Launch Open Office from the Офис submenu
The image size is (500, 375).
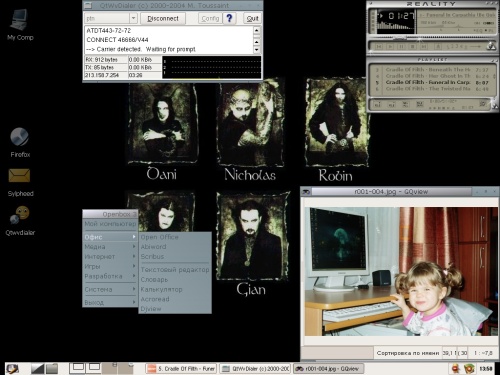pyautogui.click(x=175, y=237)
